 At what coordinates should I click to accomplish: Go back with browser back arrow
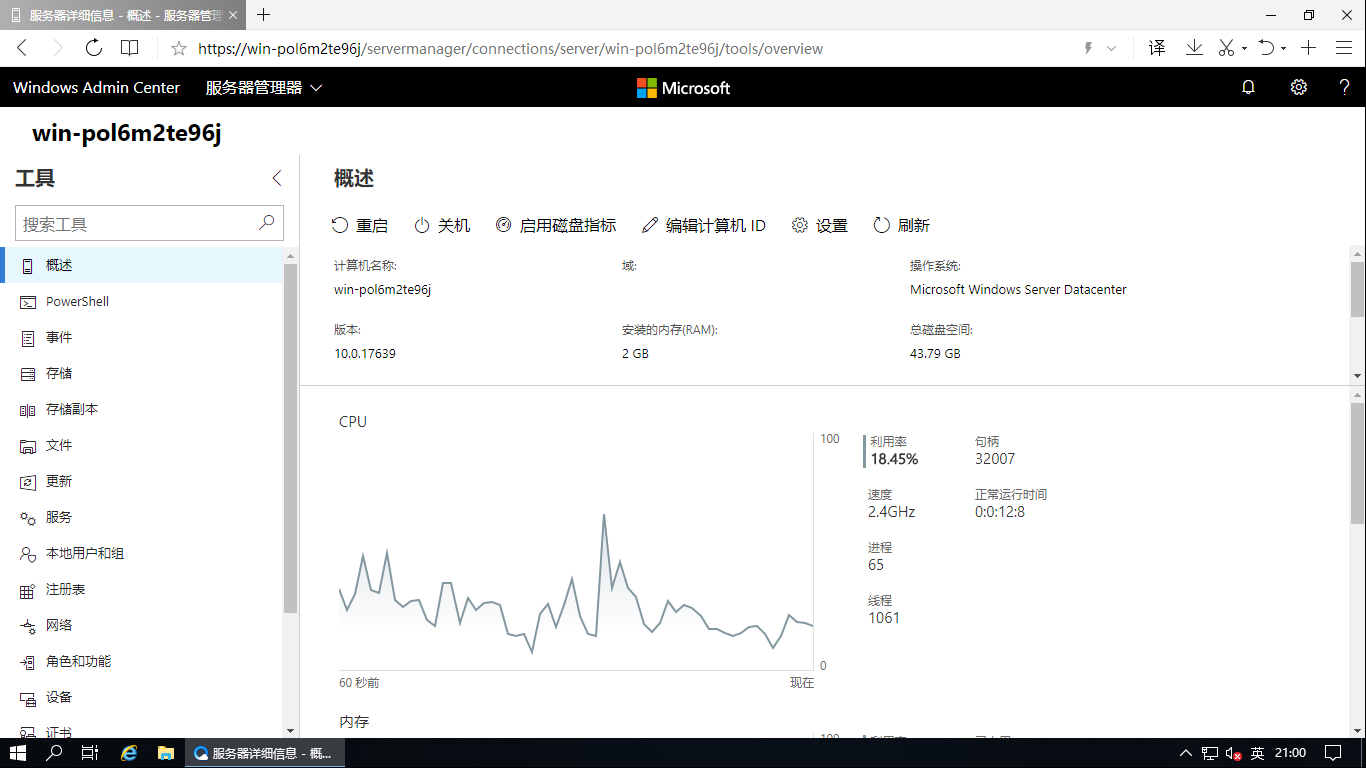pos(23,48)
